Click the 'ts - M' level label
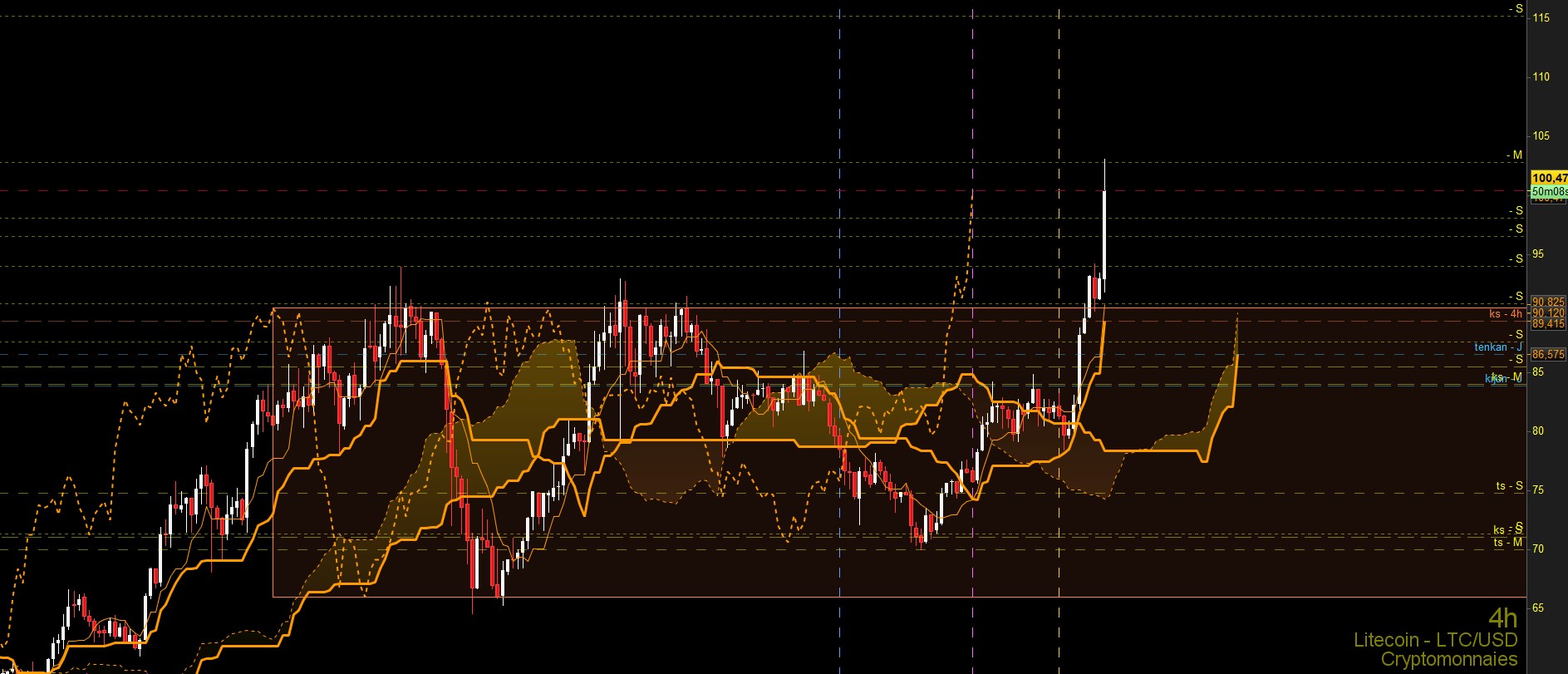The image size is (1568, 674). 1507,542
